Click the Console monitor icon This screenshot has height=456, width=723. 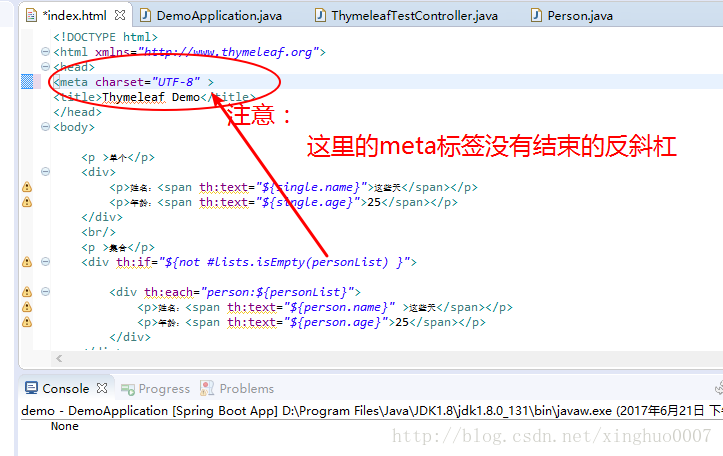31,388
